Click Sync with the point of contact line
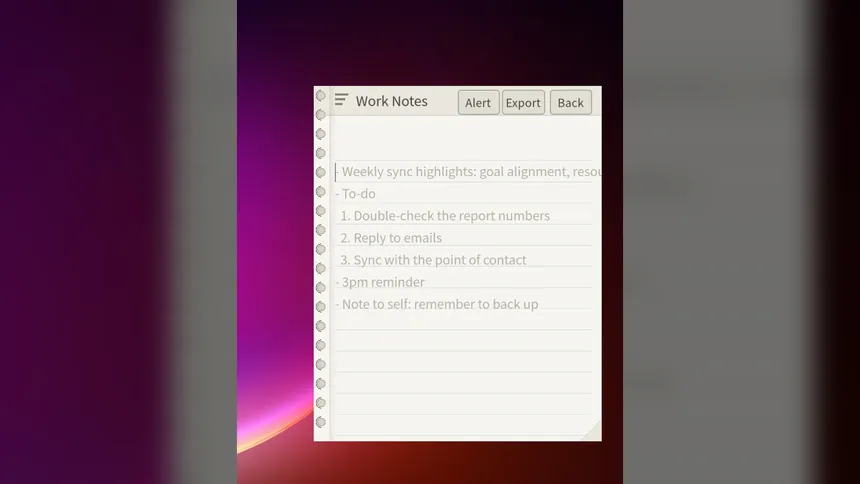The image size is (860, 484). pyautogui.click(x=433, y=260)
